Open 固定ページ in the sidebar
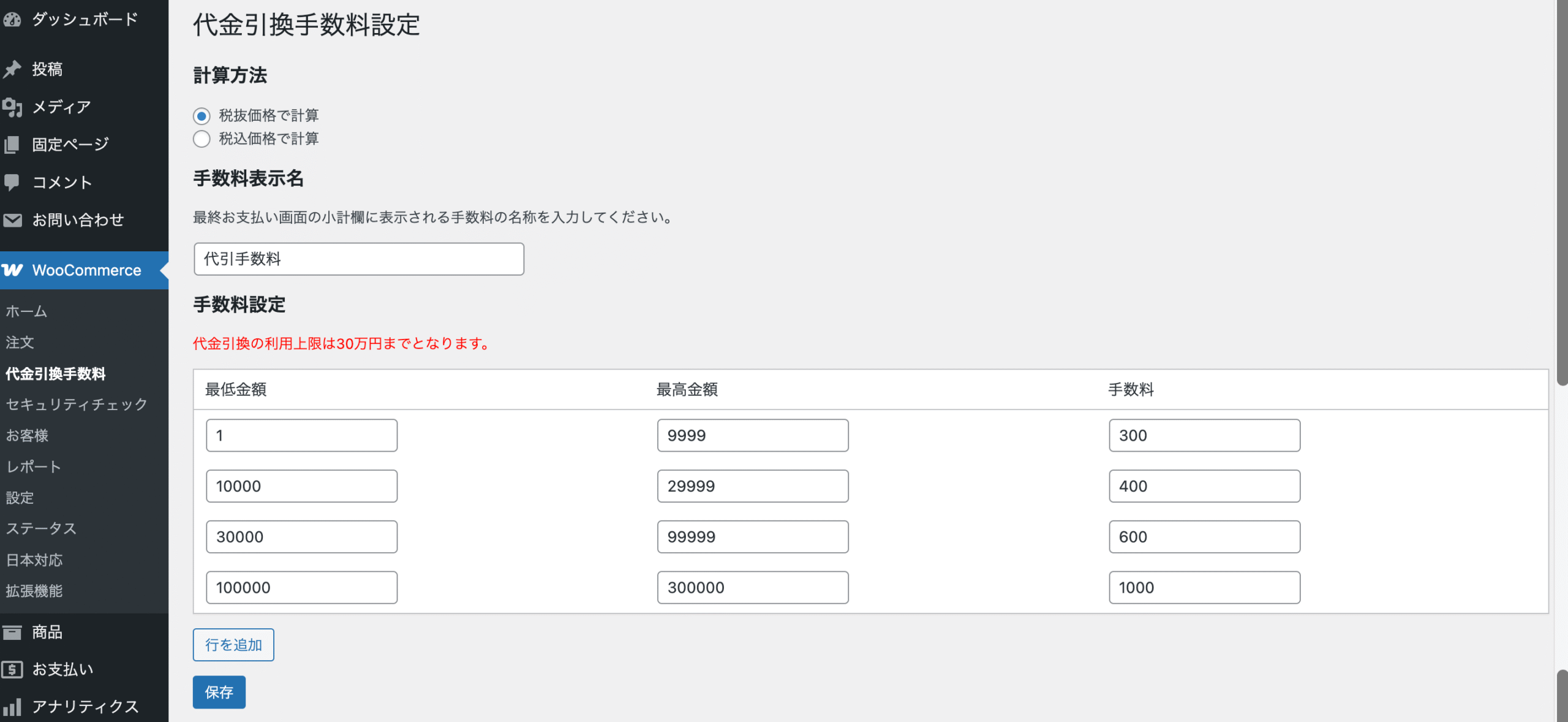 (85, 145)
